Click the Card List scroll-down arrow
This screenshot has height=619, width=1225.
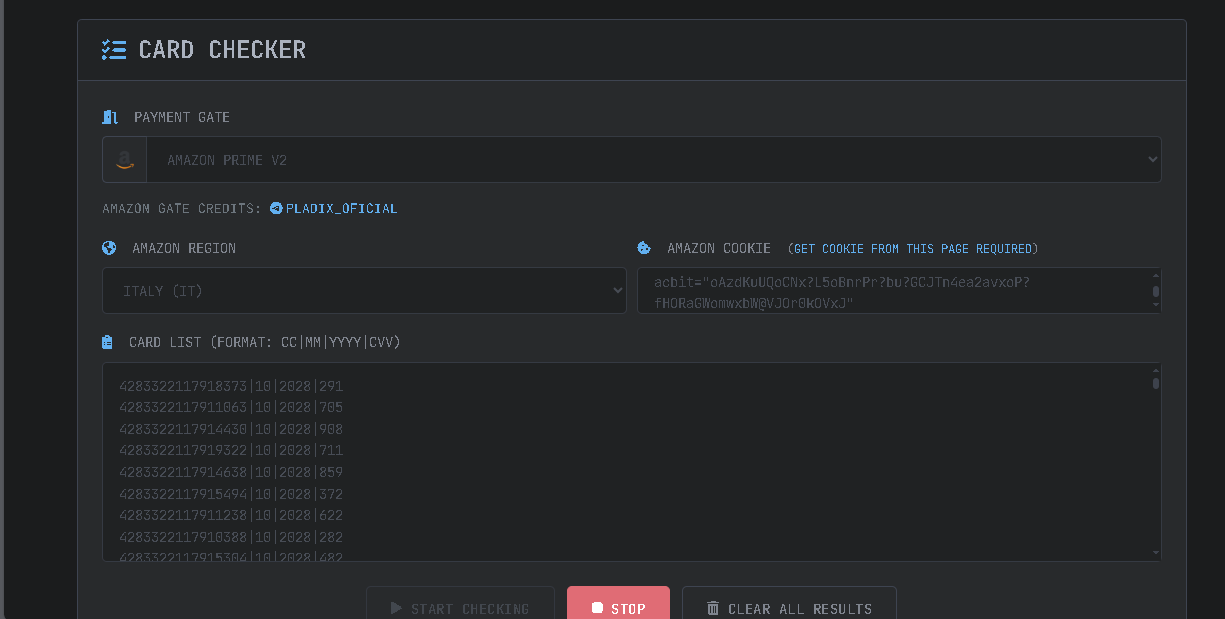[1156, 552]
